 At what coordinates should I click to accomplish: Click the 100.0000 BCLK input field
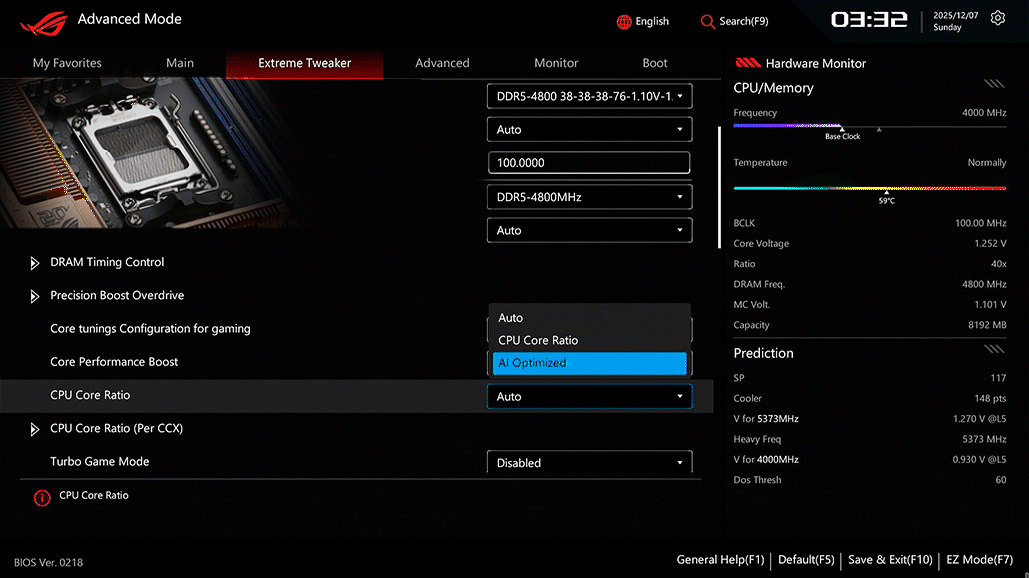click(x=589, y=163)
